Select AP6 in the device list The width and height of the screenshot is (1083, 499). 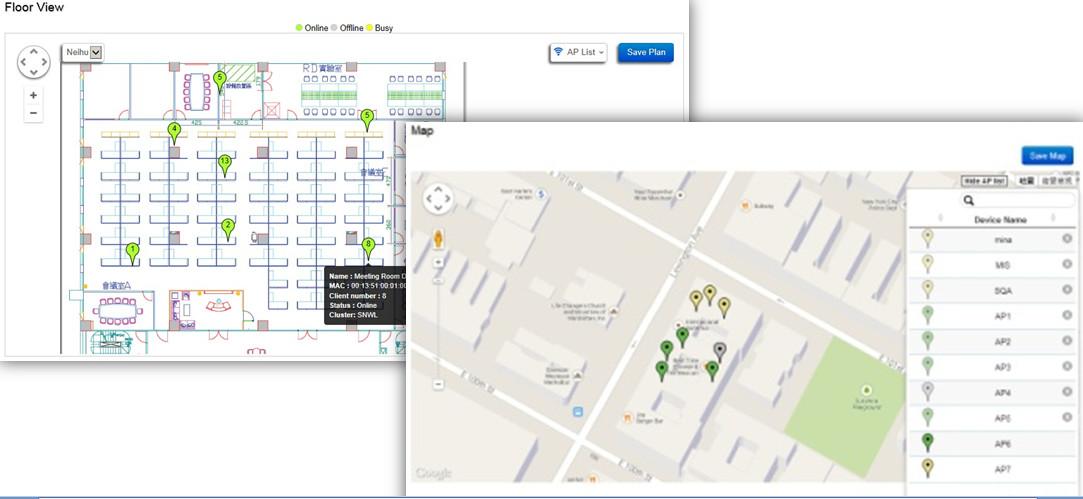(x=1002, y=443)
